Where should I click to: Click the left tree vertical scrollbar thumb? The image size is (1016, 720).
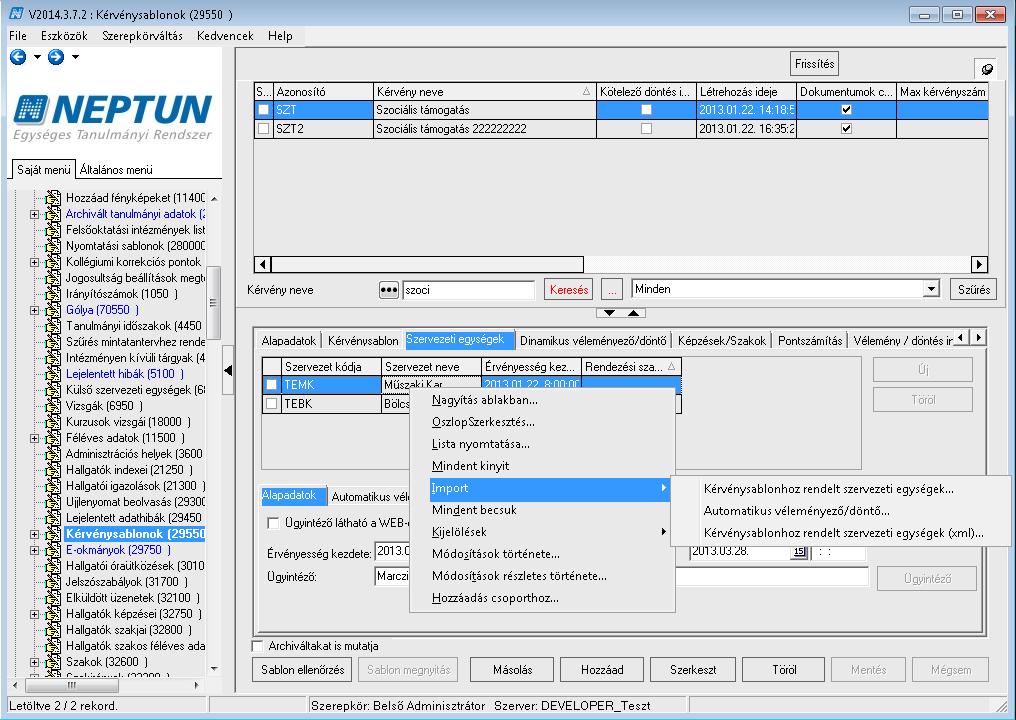coord(213,303)
